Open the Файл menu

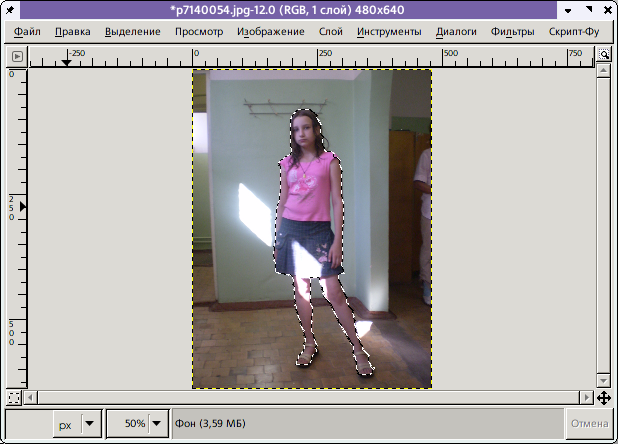pyautogui.click(x=27, y=32)
